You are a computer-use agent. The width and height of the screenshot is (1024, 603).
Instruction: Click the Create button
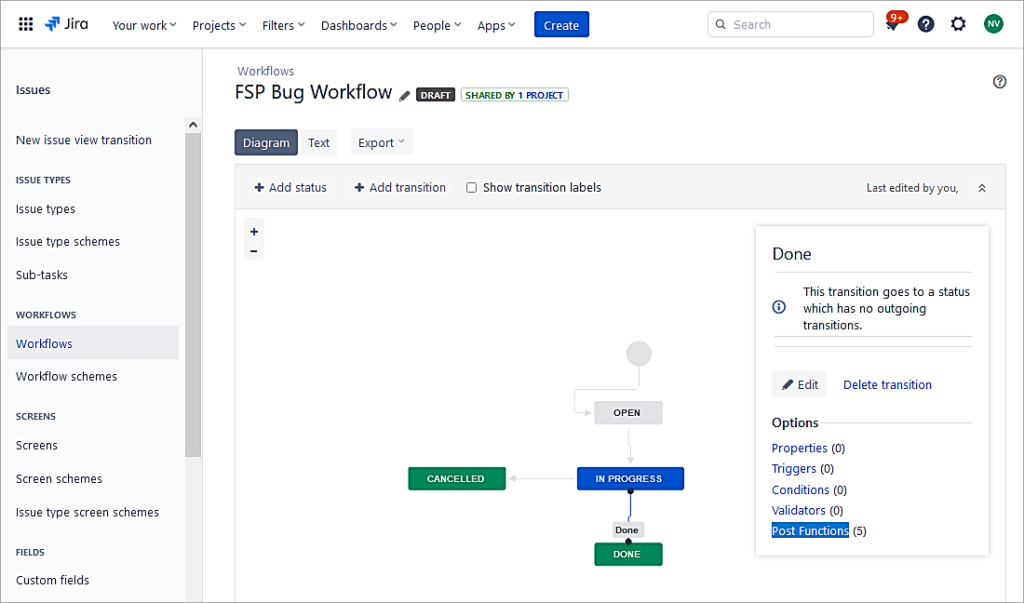tap(561, 24)
